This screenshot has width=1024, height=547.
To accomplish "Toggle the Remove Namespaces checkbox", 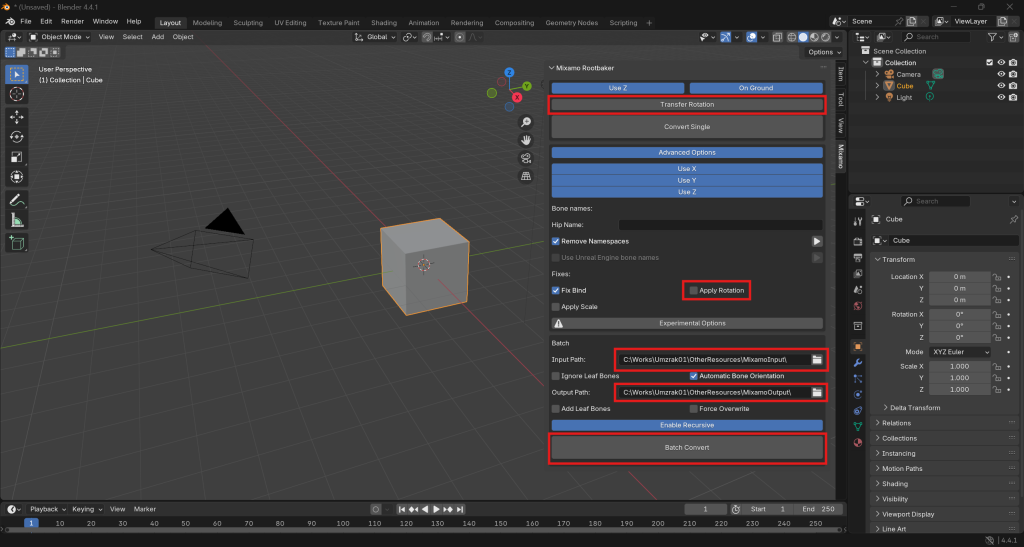I will [556, 242].
